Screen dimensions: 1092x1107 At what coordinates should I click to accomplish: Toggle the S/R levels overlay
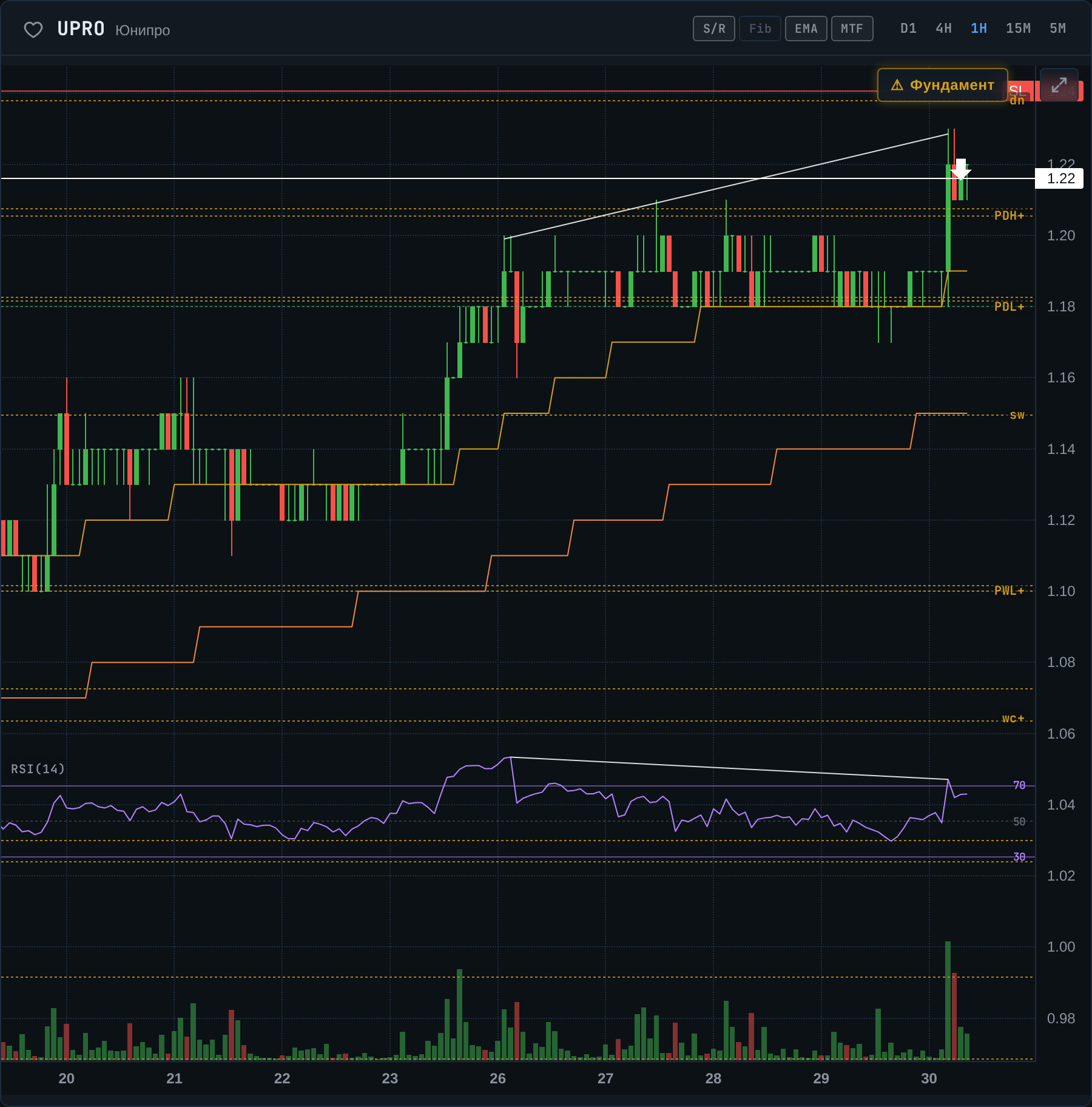pyautogui.click(x=714, y=29)
